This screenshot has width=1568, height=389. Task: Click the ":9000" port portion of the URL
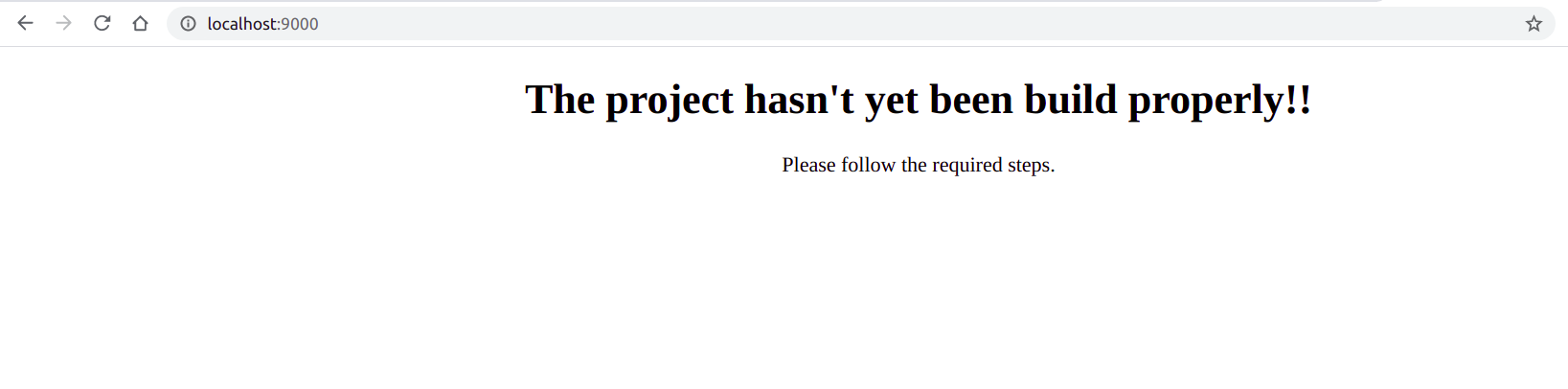click(x=299, y=24)
